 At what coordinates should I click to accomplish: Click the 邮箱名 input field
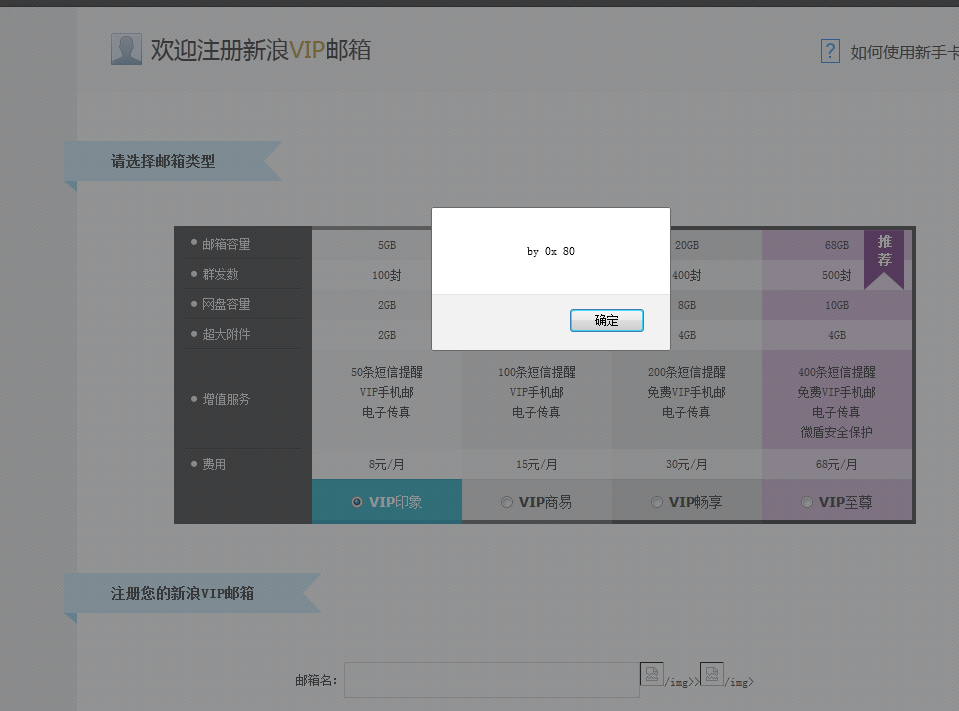pos(492,680)
